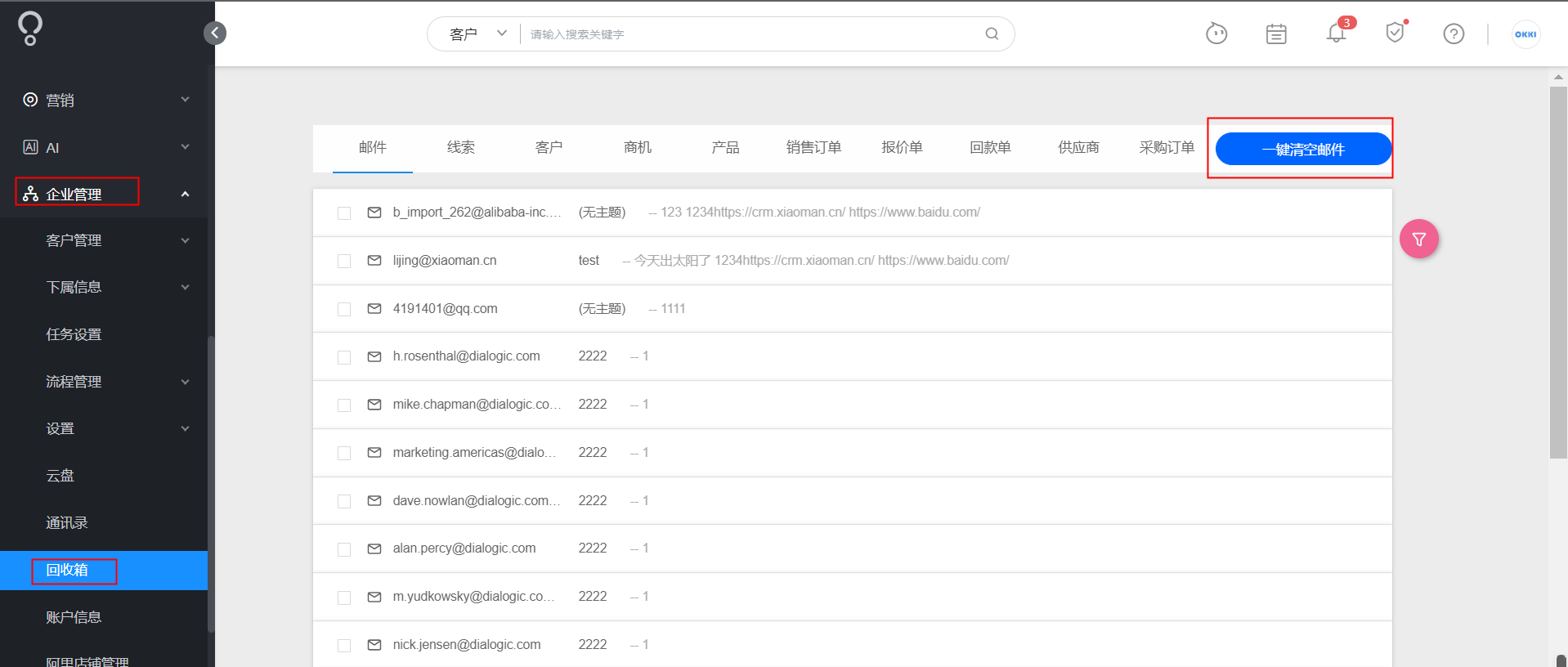Expand the 下属信息 submenu chevron

[x=186, y=287]
